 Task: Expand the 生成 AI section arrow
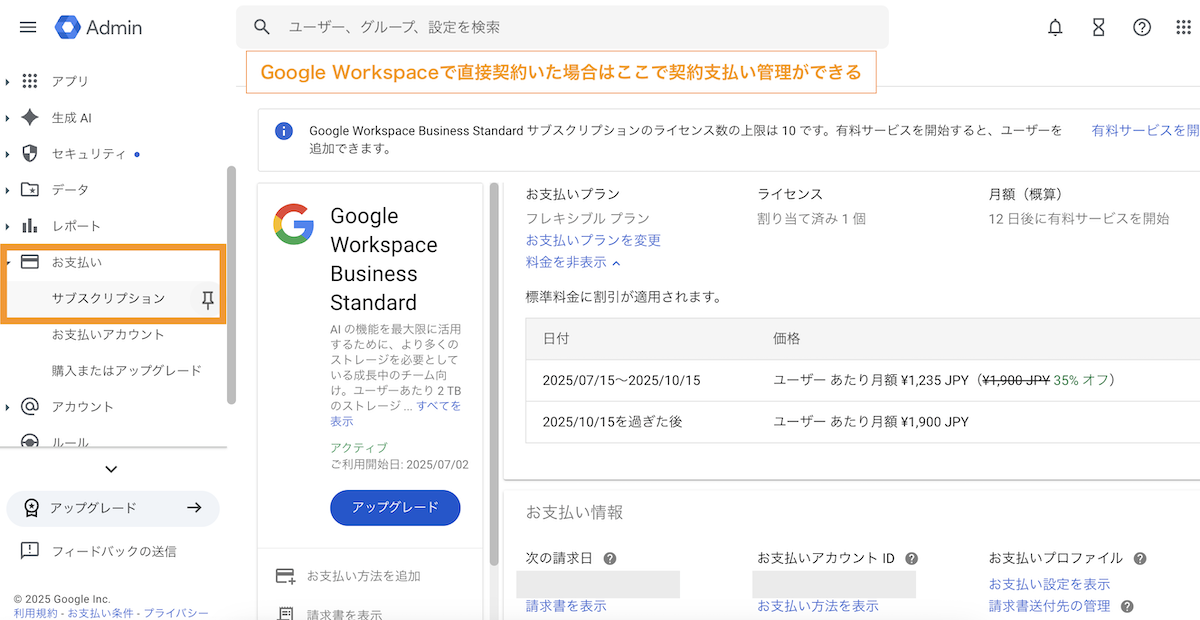click(8, 117)
